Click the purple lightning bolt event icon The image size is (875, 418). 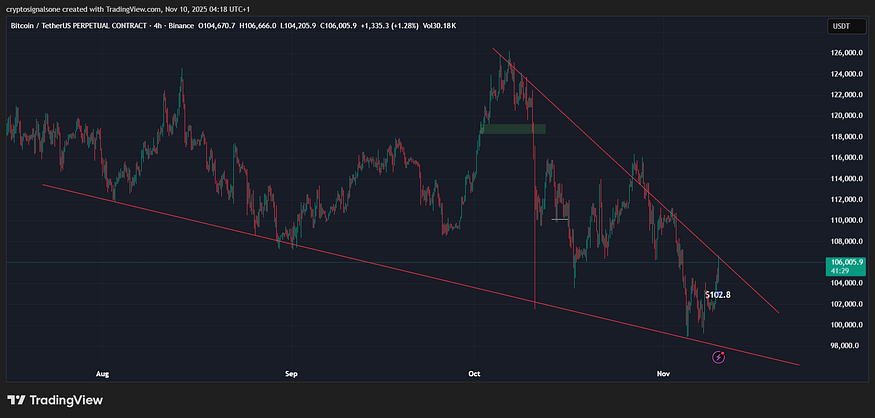[x=718, y=356]
